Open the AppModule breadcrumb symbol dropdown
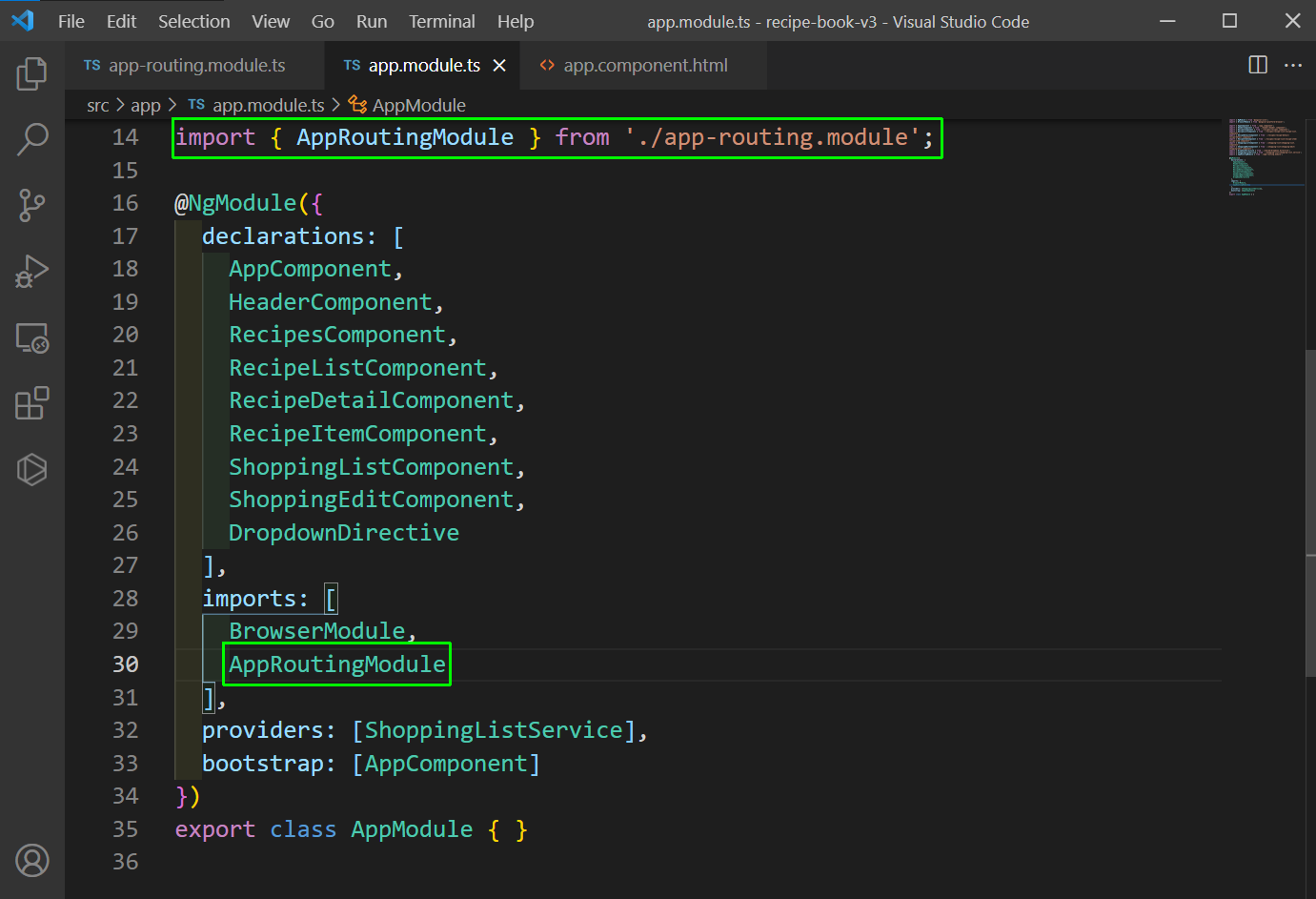 click(419, 105)
